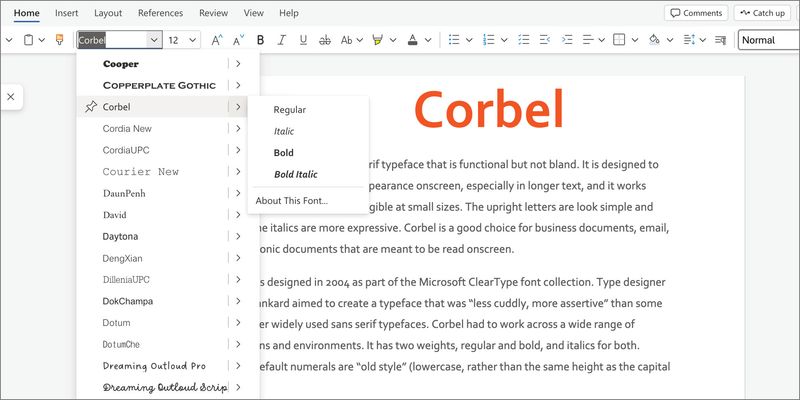
Task: Expand the Copperplate Gothic submenu arrow
Action: (x=238, y=85)
